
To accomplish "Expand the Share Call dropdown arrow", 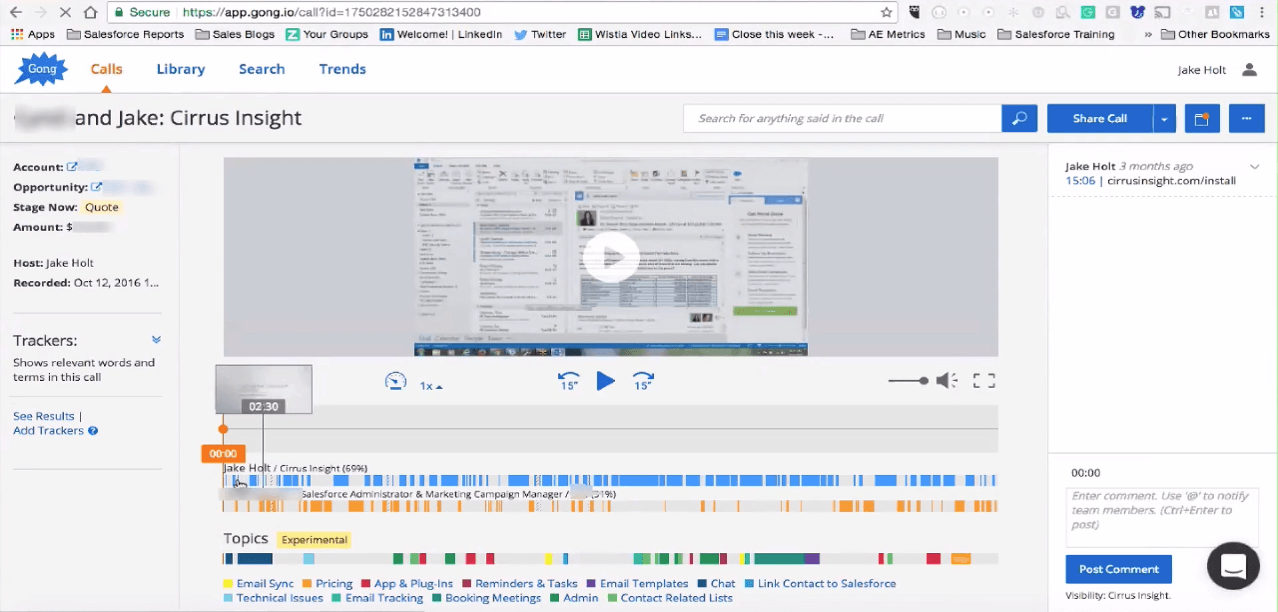I will (1165, 118).
